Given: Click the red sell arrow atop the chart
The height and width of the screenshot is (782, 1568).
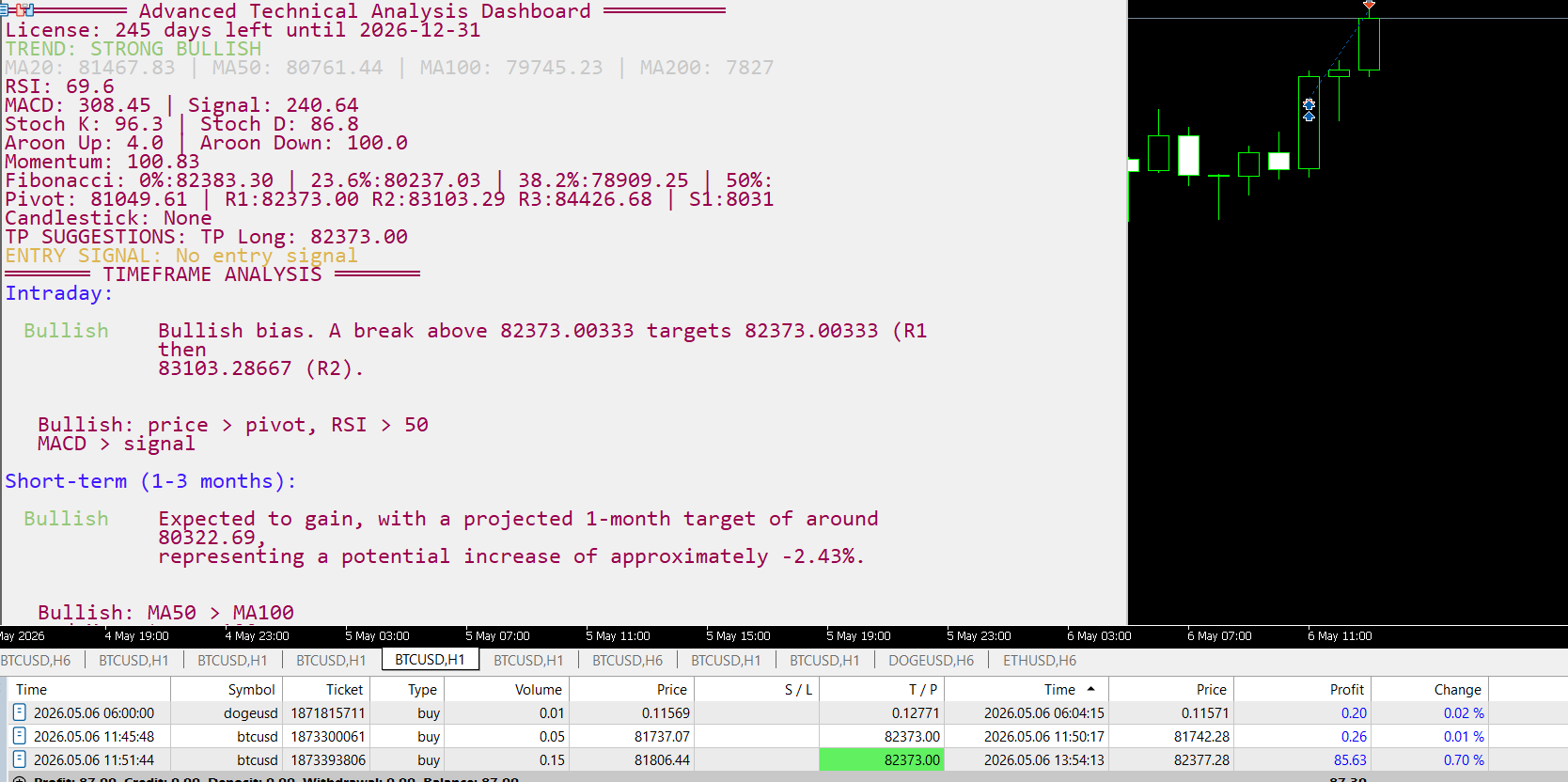Looking at the screenshot, I should point(1370,5).
